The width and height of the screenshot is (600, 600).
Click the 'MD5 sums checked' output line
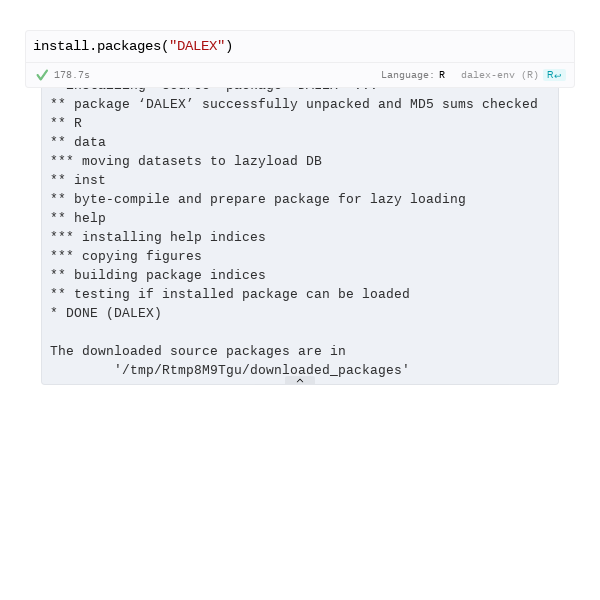coord(294,104)
